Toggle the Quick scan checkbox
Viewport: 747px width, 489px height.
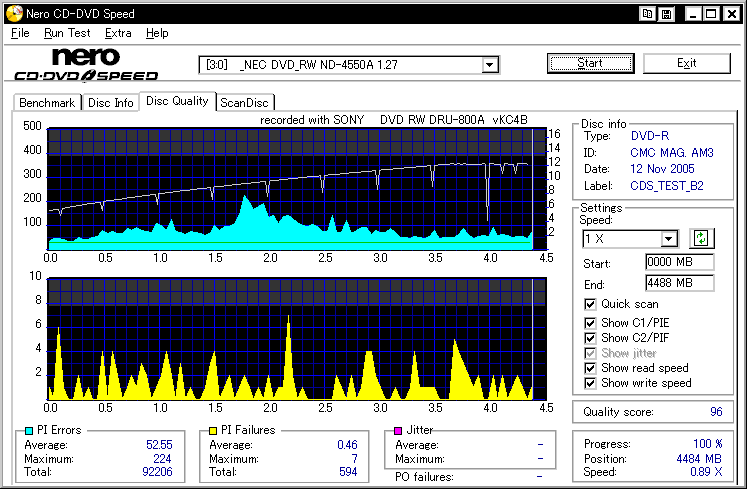[590, 304]
